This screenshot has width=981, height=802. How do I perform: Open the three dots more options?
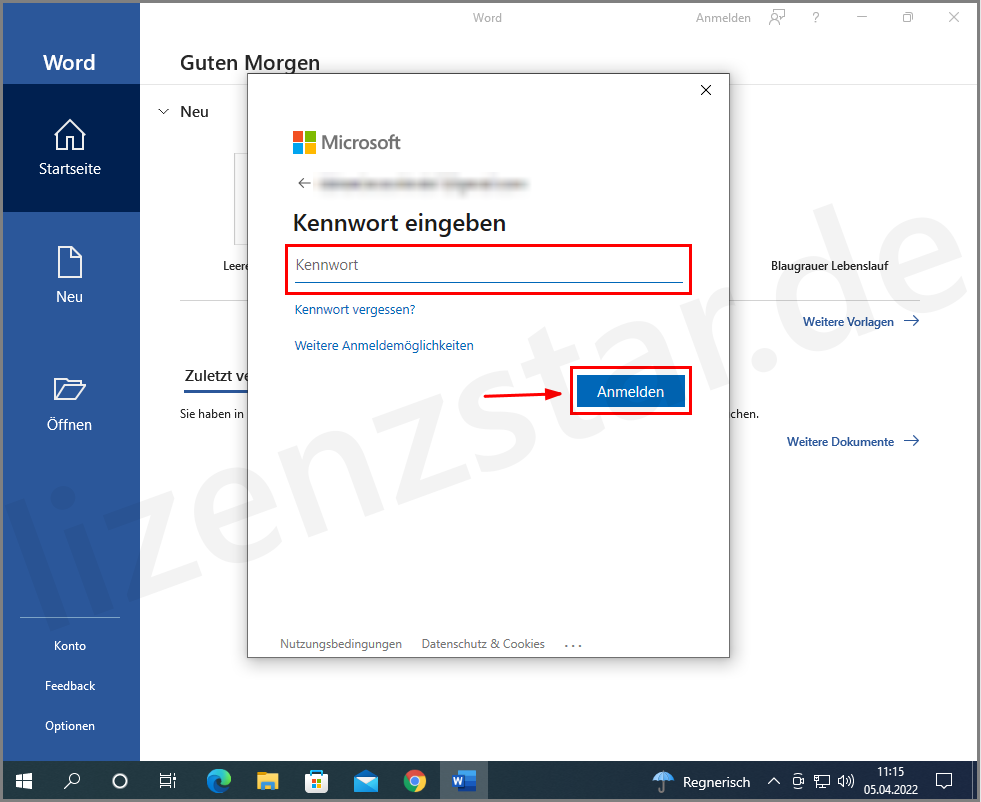573,645
